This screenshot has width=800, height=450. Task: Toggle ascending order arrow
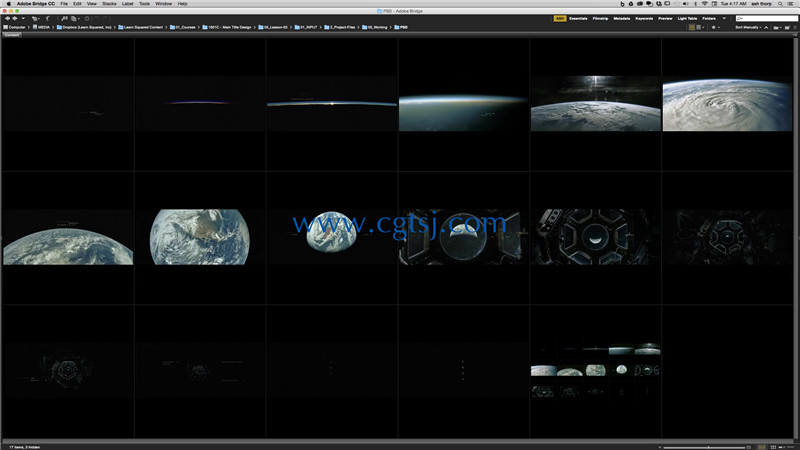(x=766, y=28)
